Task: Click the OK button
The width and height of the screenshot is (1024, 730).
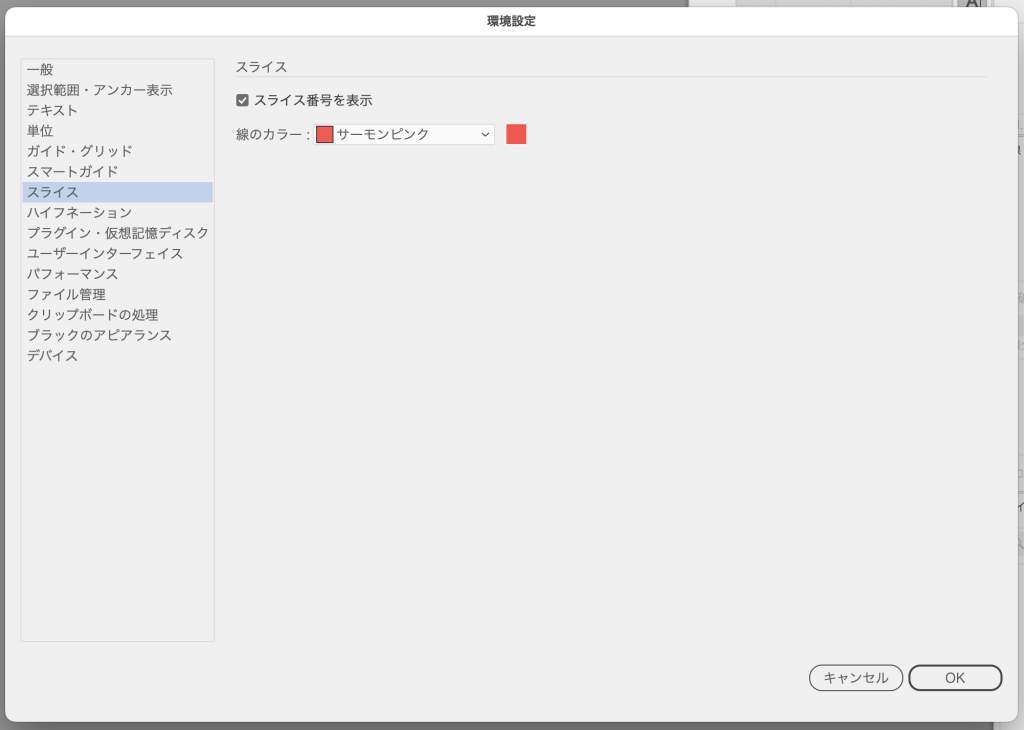Action: 954,678
